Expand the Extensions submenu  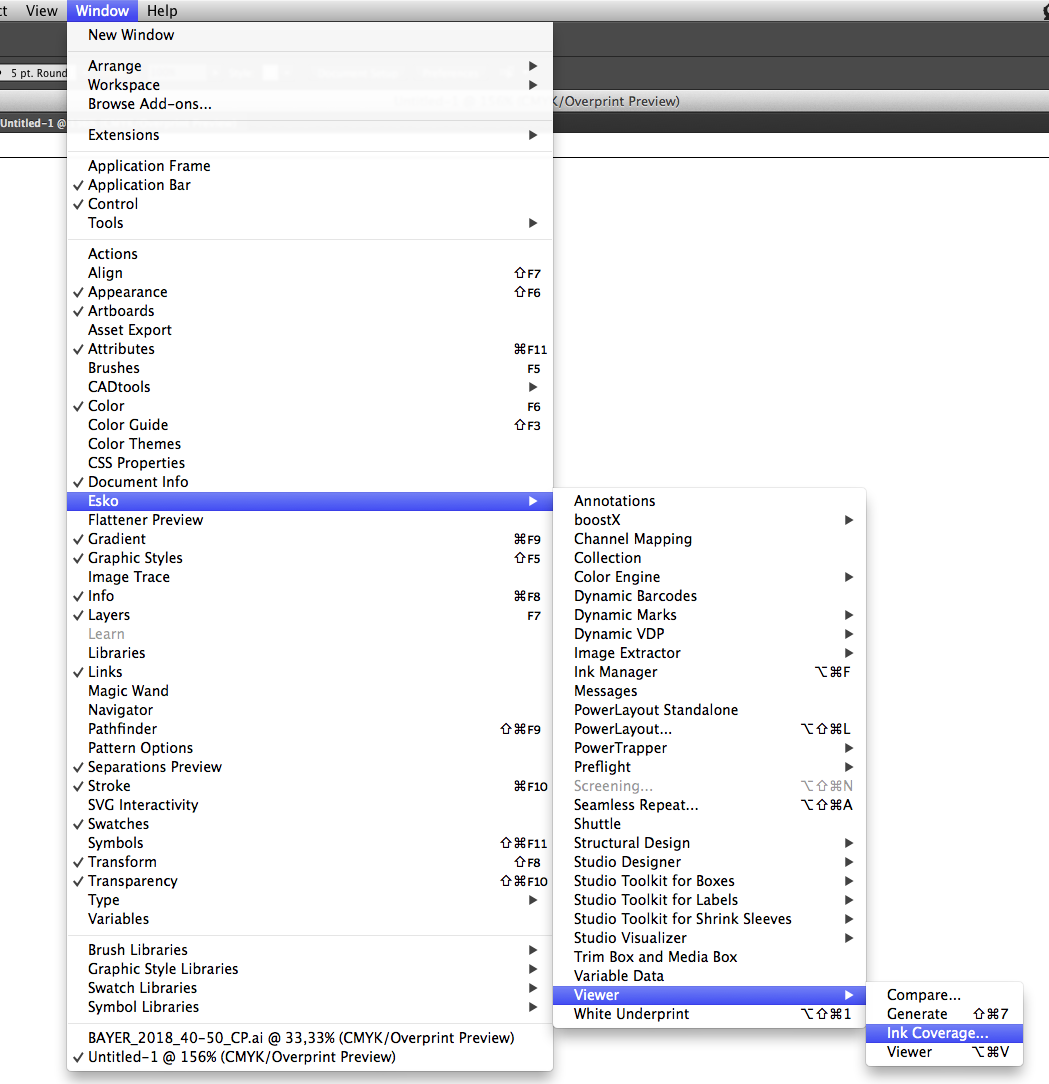(310, 135)
